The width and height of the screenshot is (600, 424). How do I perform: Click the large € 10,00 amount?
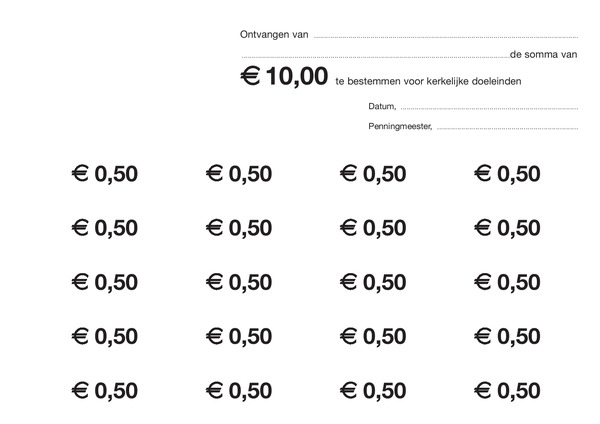pos(284,76)
